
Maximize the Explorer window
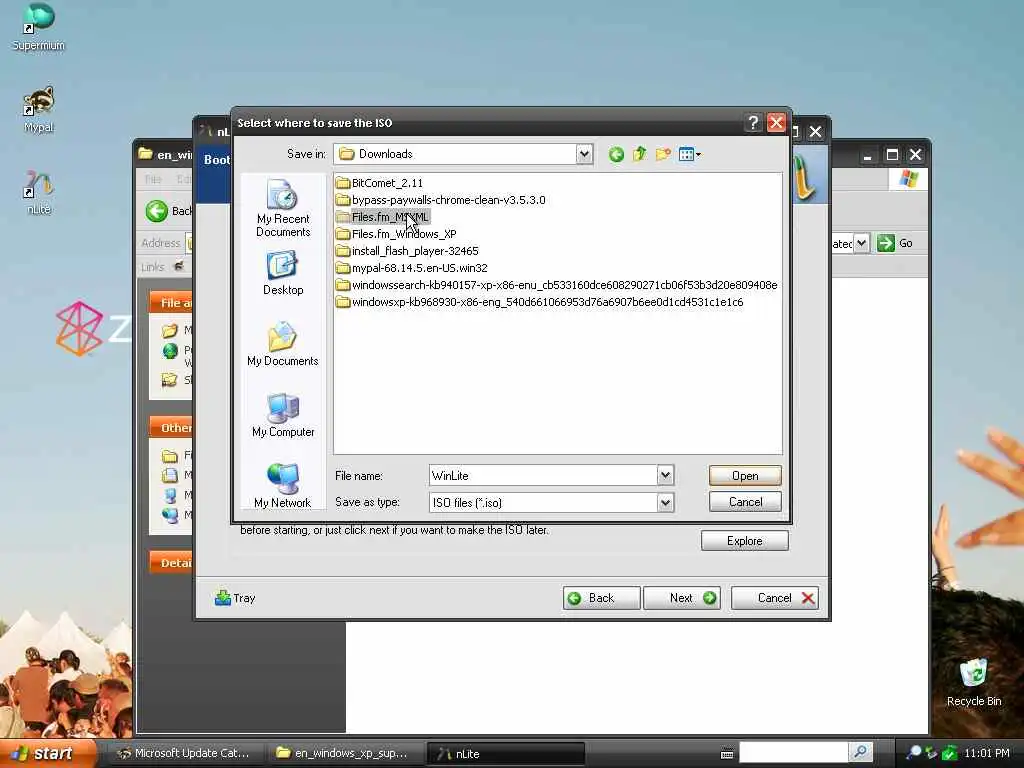892,155
